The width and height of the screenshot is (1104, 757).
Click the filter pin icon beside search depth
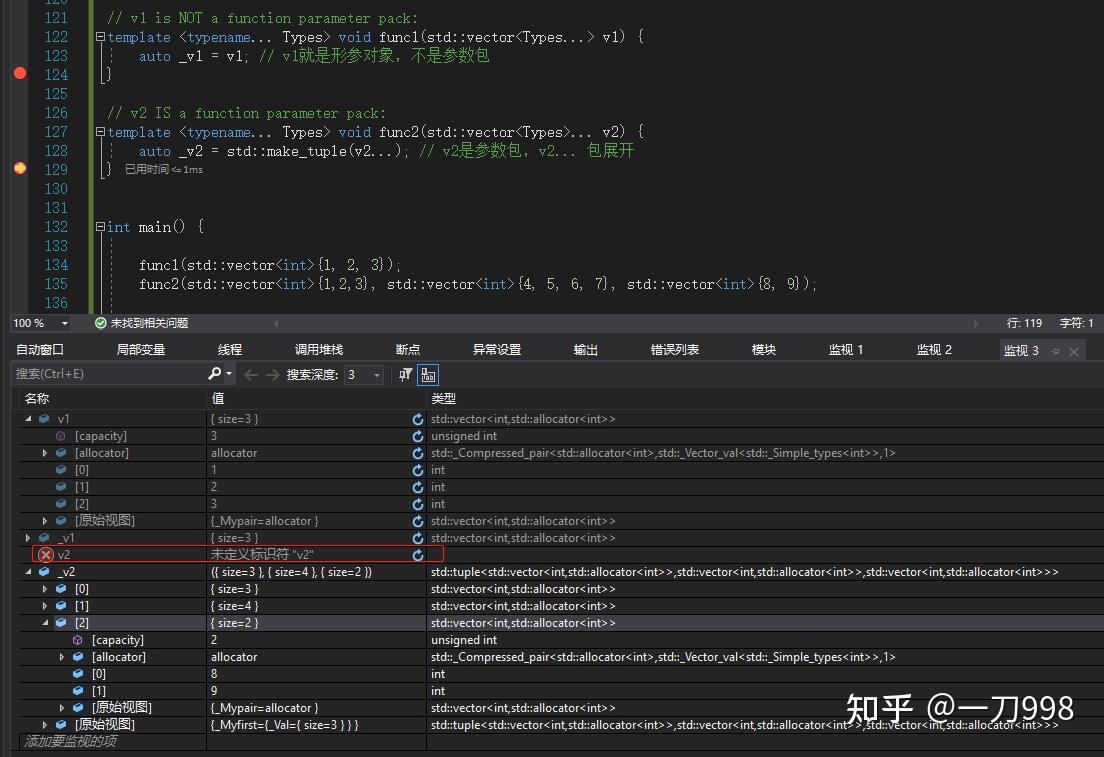[x=405, y=375]
